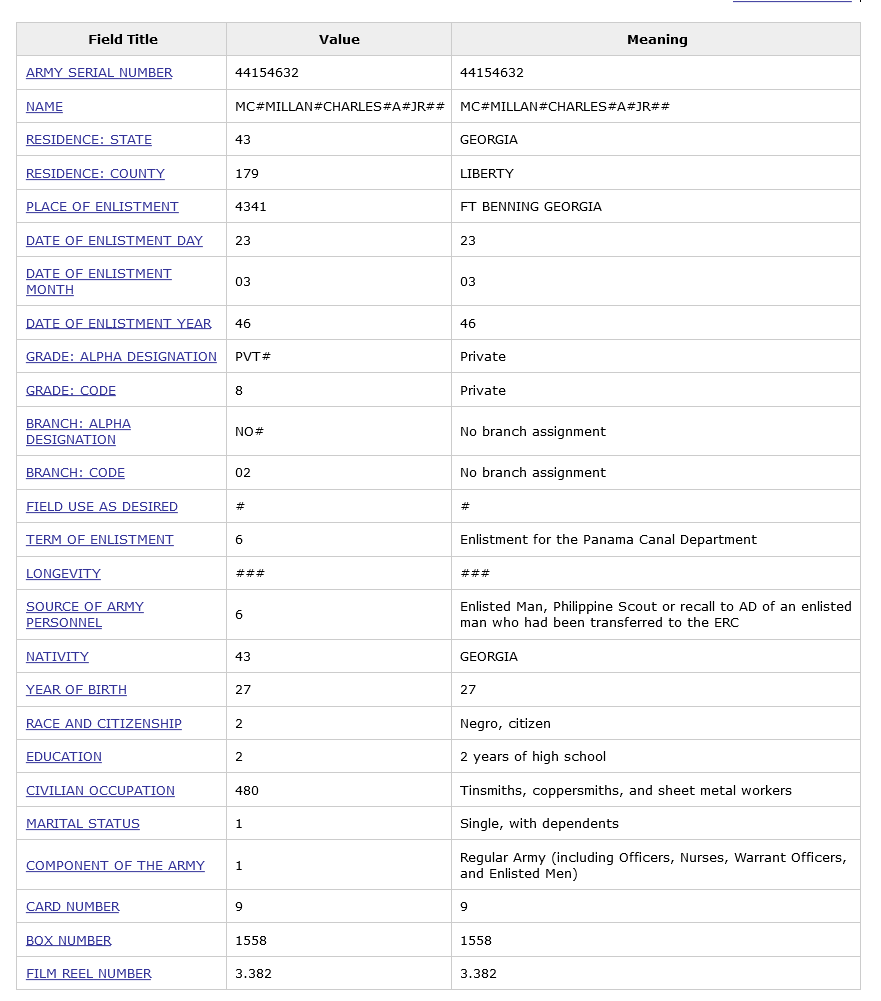Open the FILM REEL NUMBER link

click(89, 974)
